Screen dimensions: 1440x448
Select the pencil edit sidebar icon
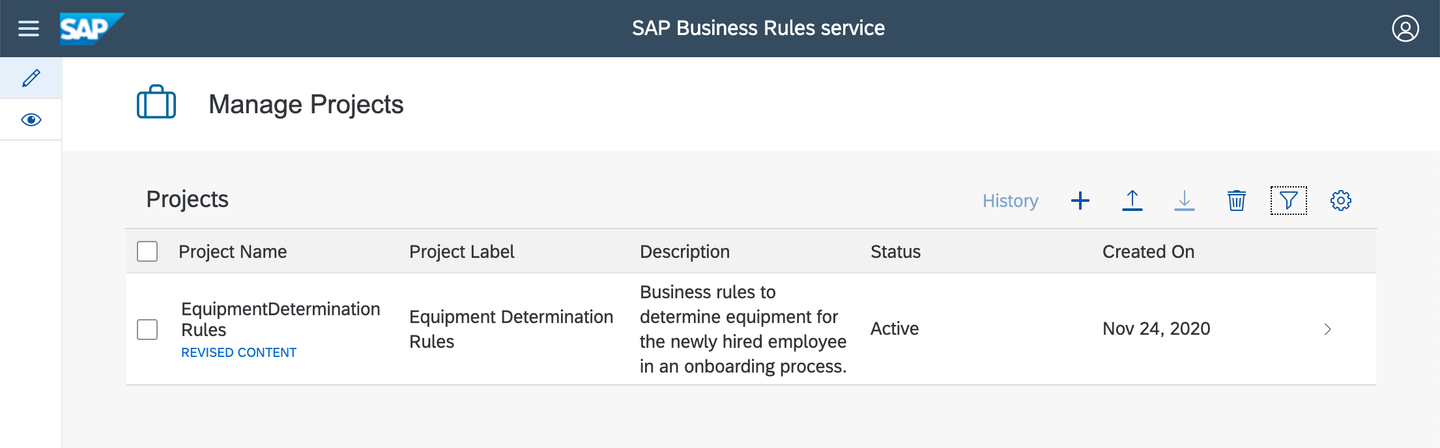coord(31,78)
